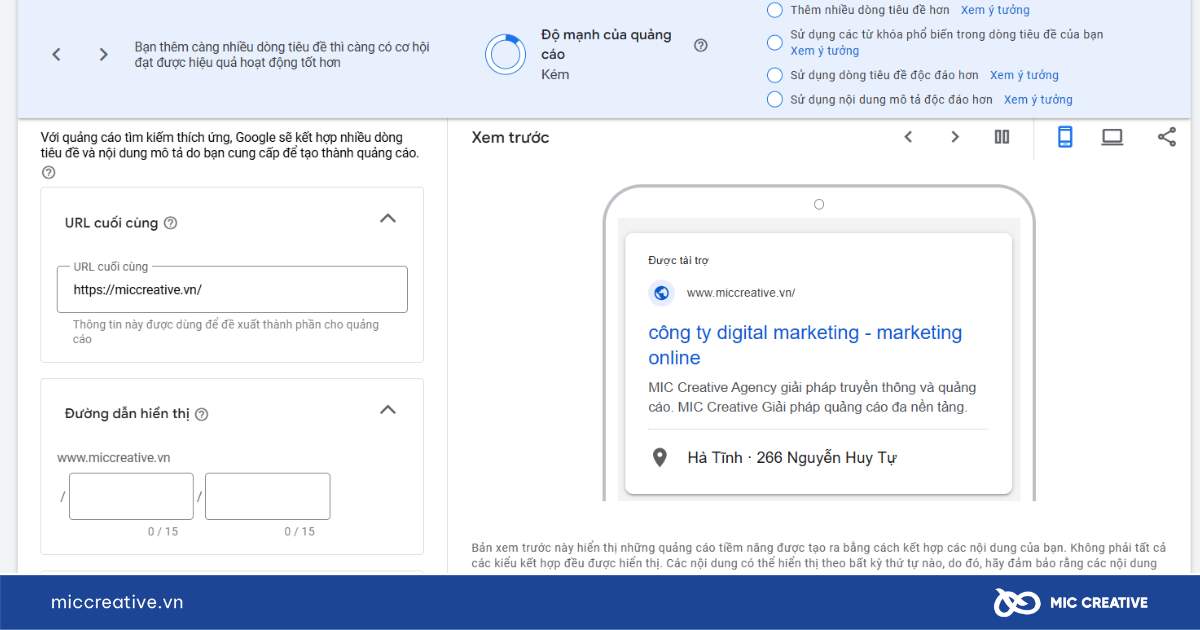Image resolution: width=1200 pixels, height=630 pixels.
Task: Open the side-by-side columns preview view
Action: pos(1002,137)
